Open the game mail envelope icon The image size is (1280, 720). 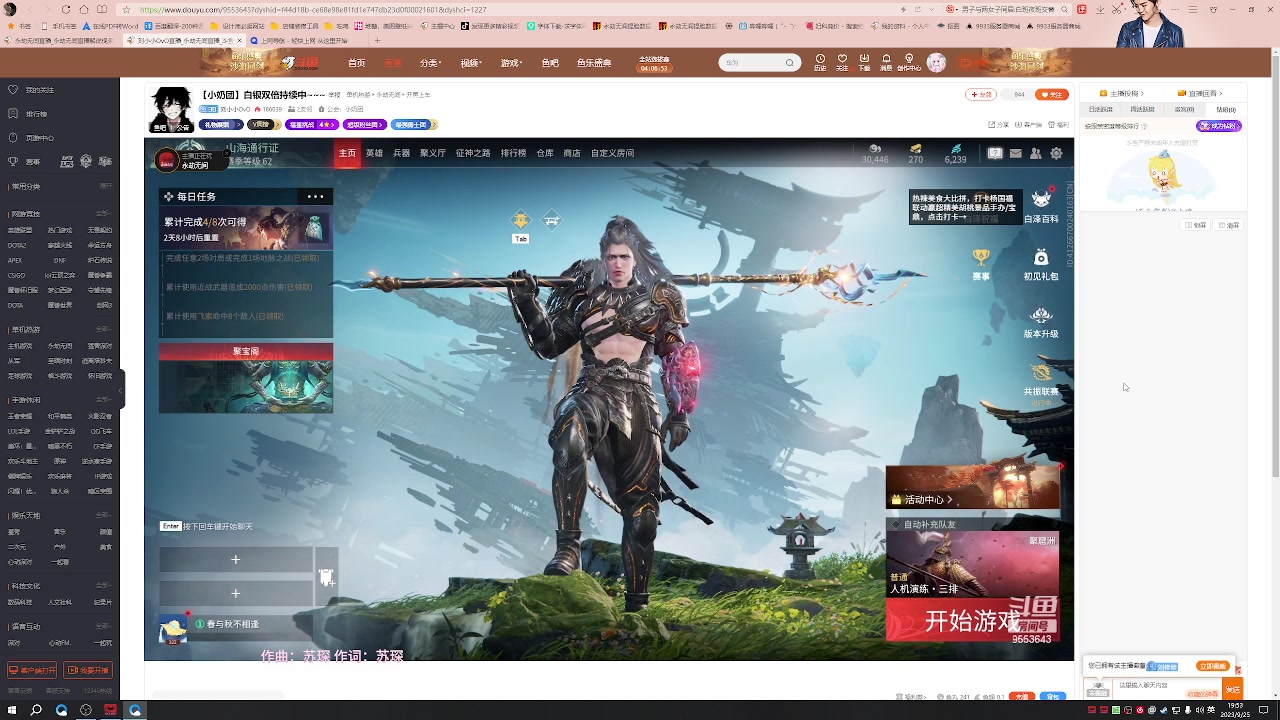pyautogui.click(x=1016, y=153)
